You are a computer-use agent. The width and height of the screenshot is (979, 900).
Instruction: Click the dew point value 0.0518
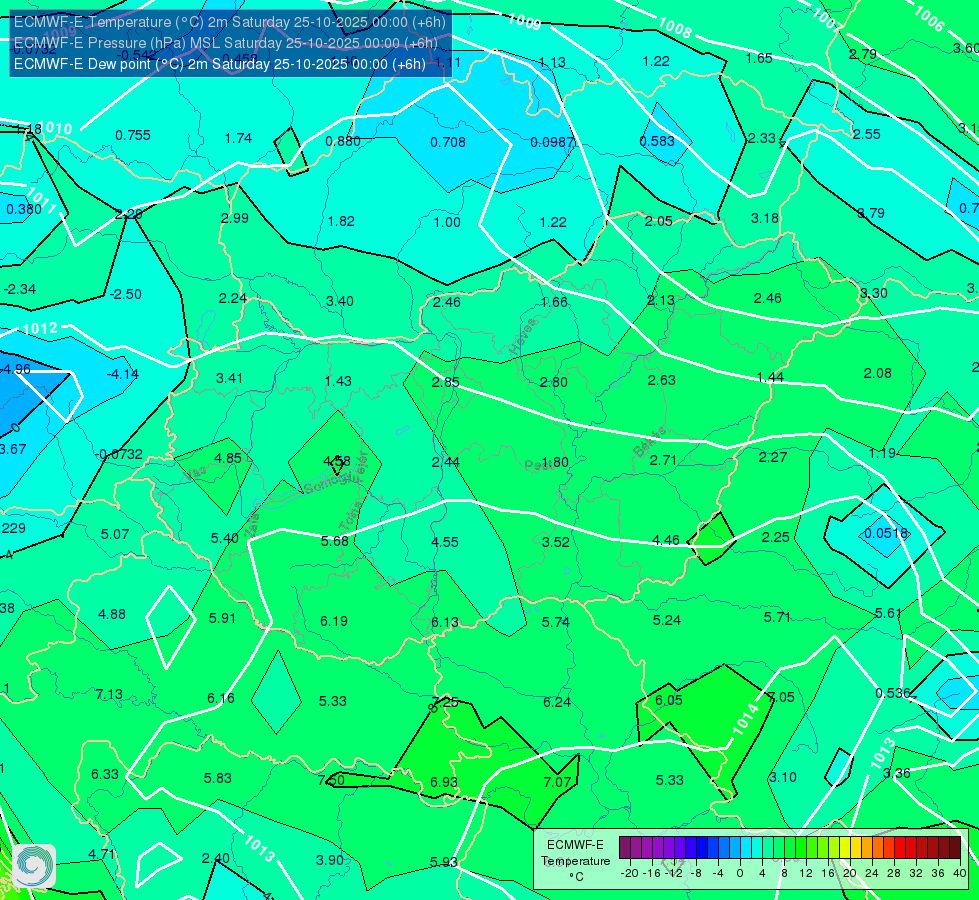click(x=885, y=533)
